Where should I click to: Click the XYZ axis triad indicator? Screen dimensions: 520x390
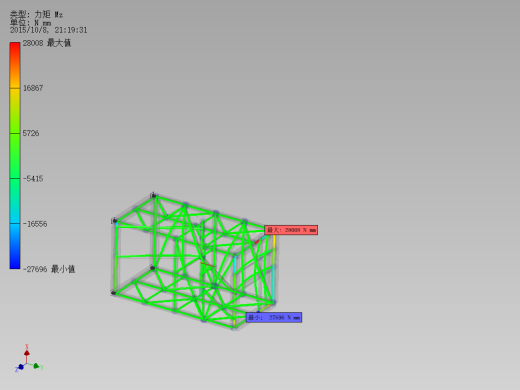(29, 358)
